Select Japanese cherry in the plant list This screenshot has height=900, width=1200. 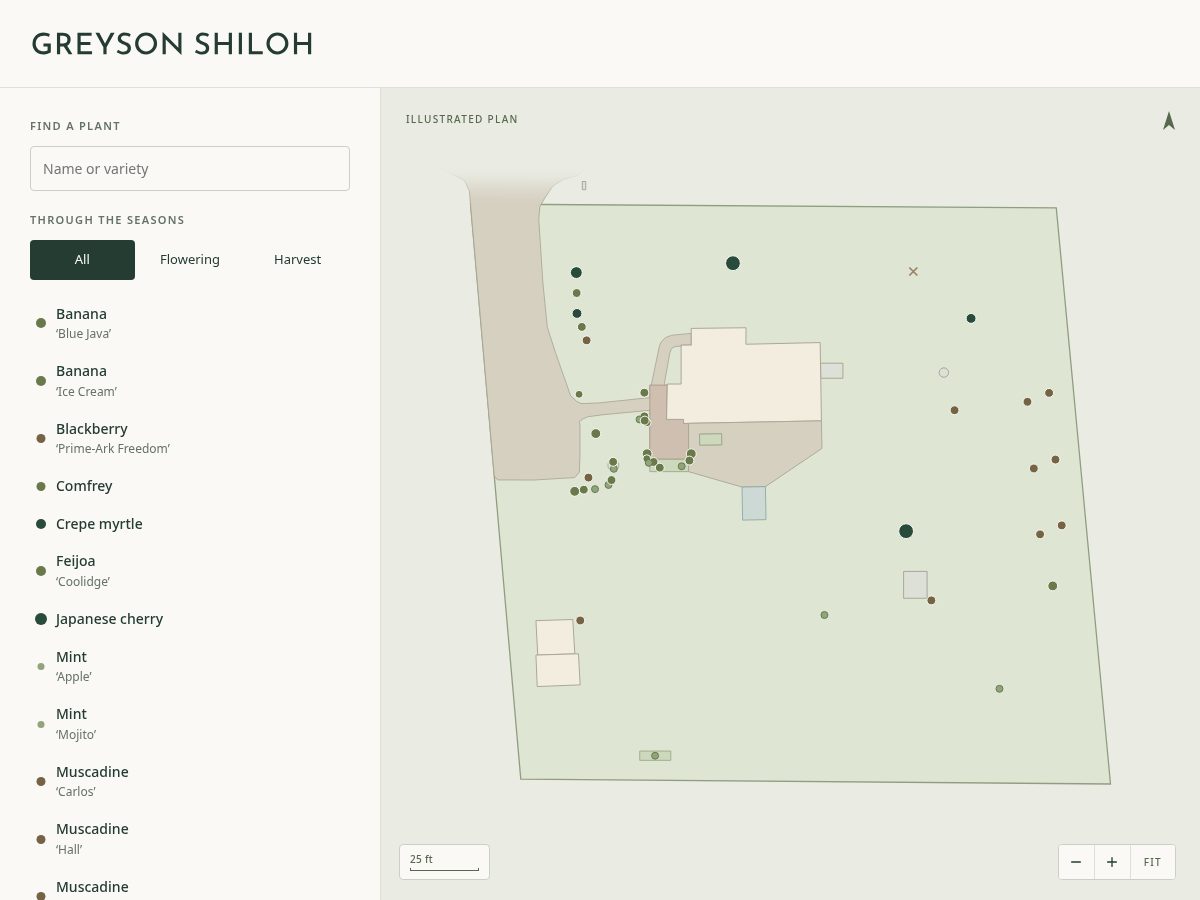pyautogui.click(x=190, y=619)
